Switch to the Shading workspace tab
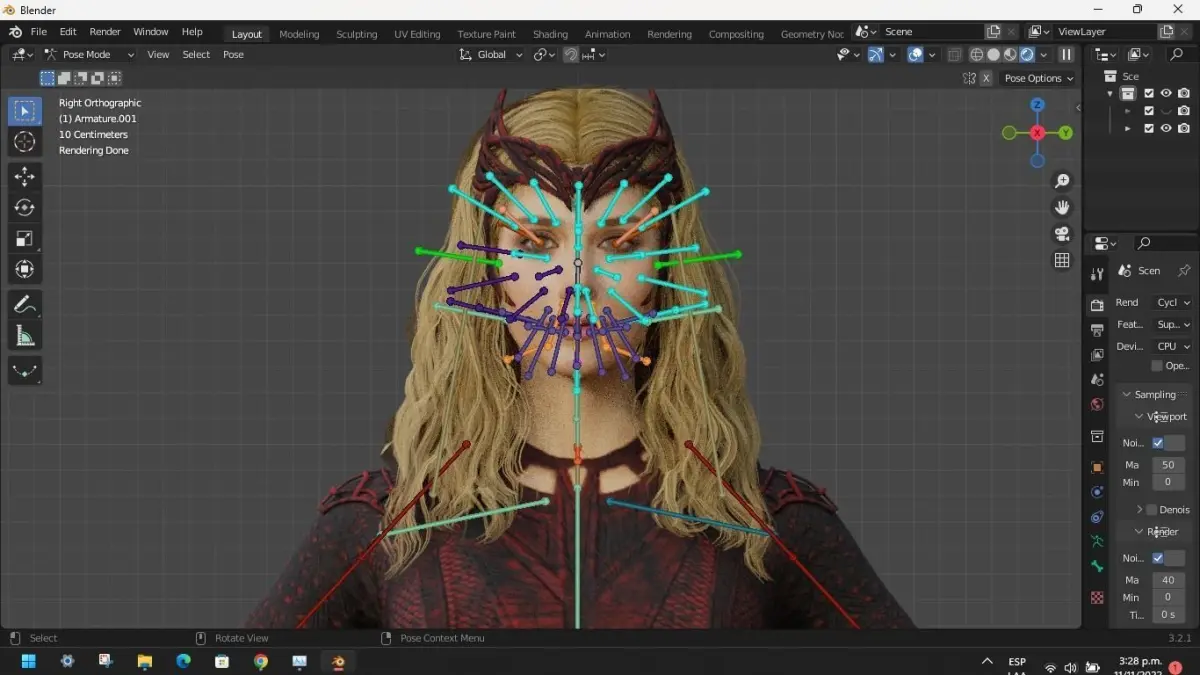Viewport: 1200px width, 675px height. pyautogui.click(x=550, y=34)
